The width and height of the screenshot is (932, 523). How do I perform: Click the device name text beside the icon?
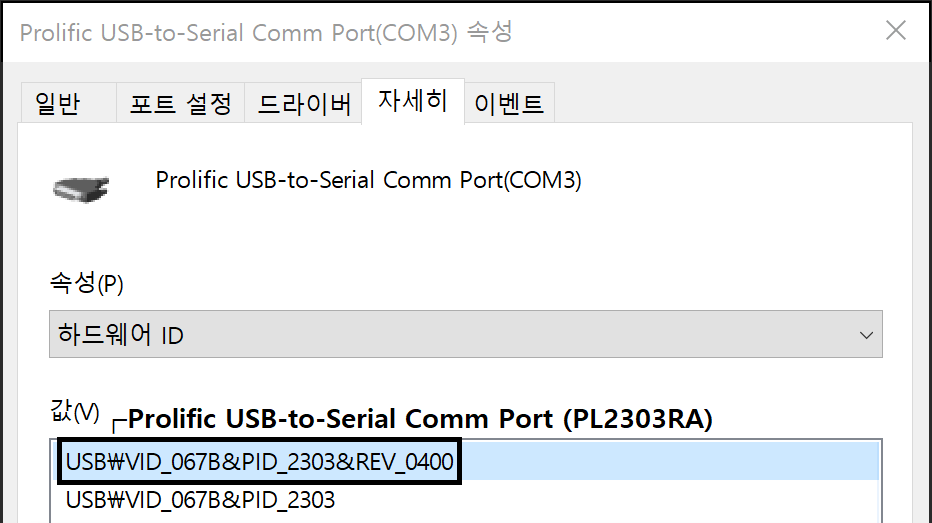click(x=368, y=180)
